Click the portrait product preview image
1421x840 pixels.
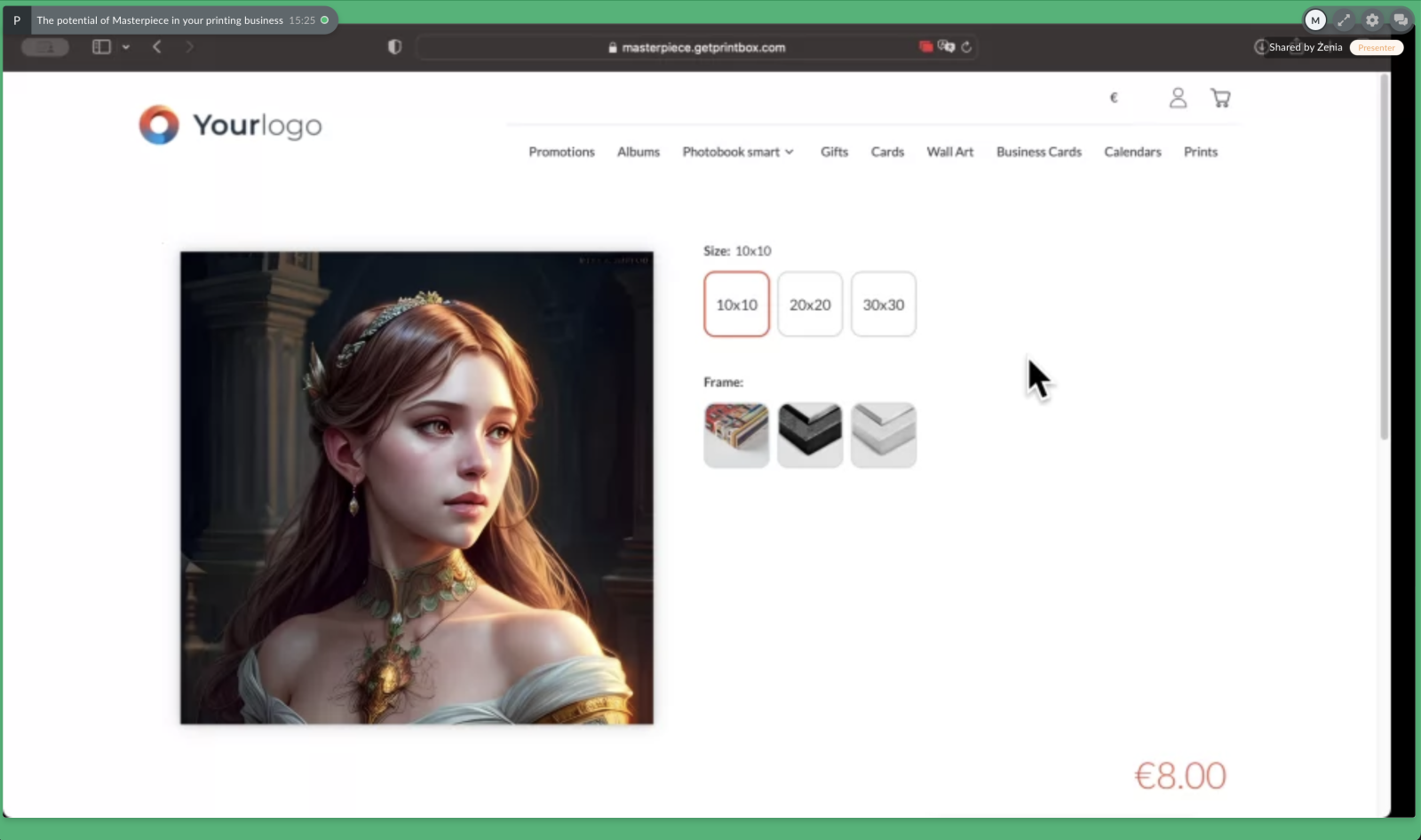pos(417,487)
